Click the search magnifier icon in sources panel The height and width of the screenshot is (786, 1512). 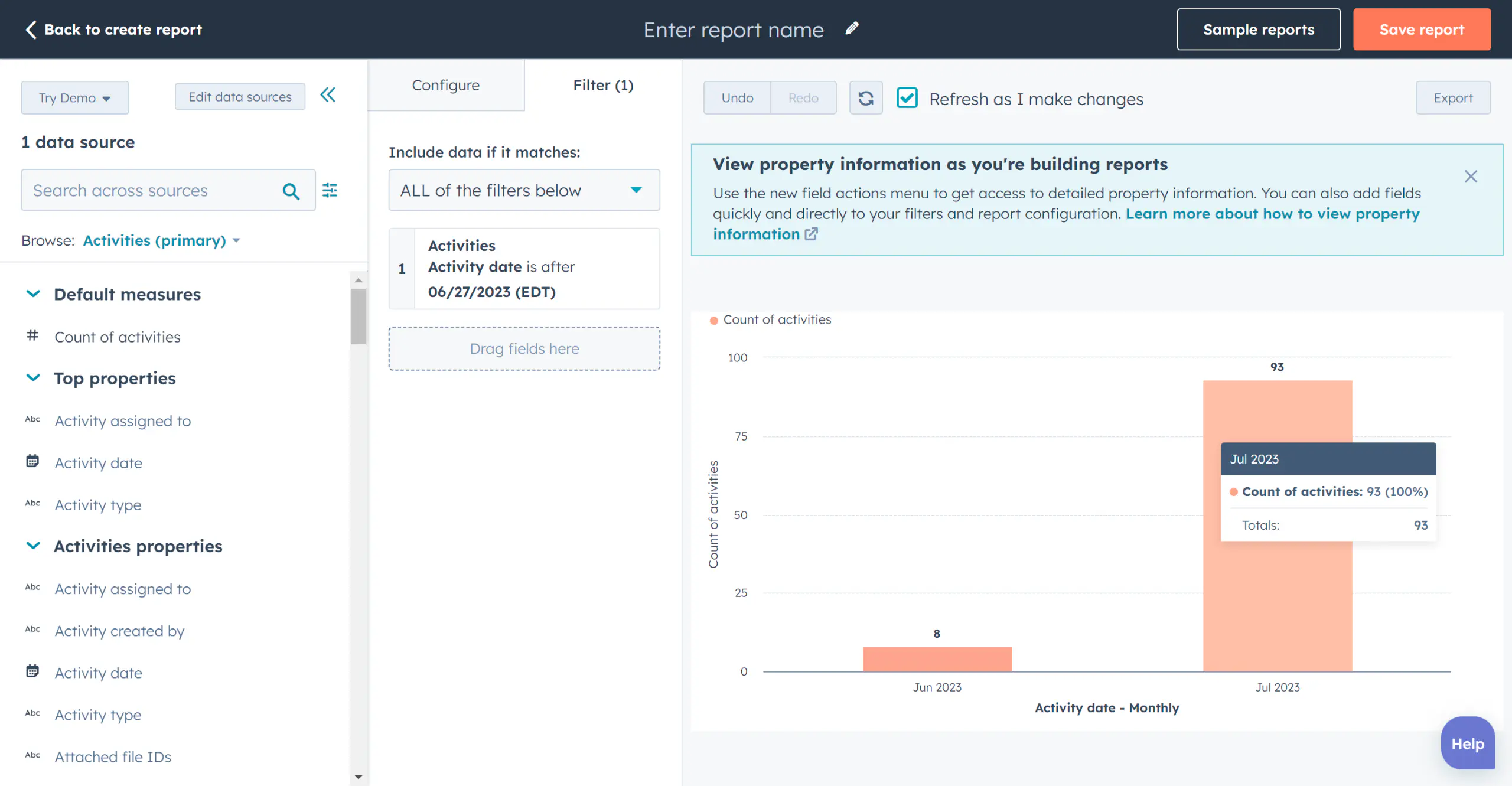click(x=292, y=190)
